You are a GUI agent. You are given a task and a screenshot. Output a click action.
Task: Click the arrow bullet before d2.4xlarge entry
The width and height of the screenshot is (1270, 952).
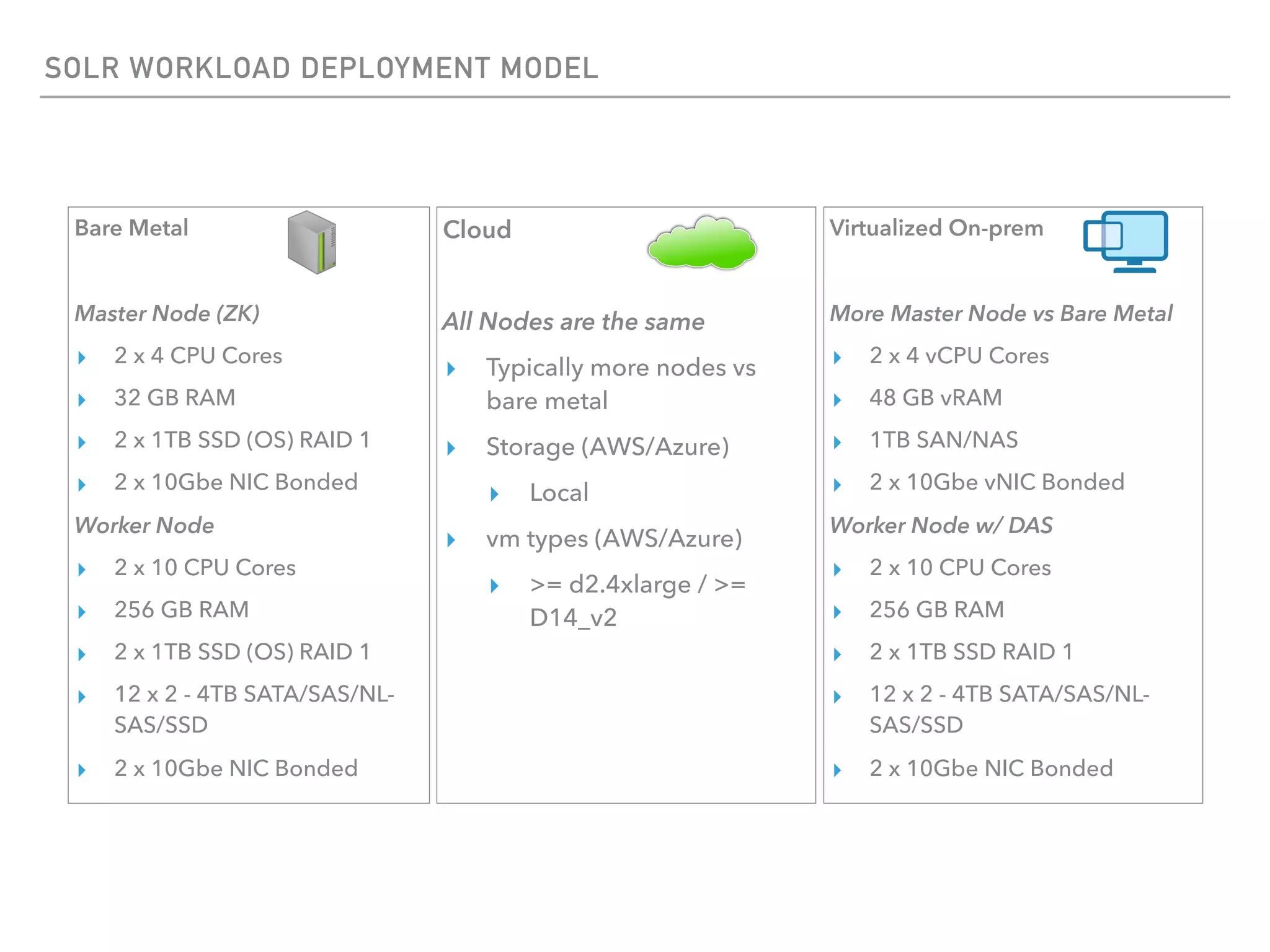494,586
